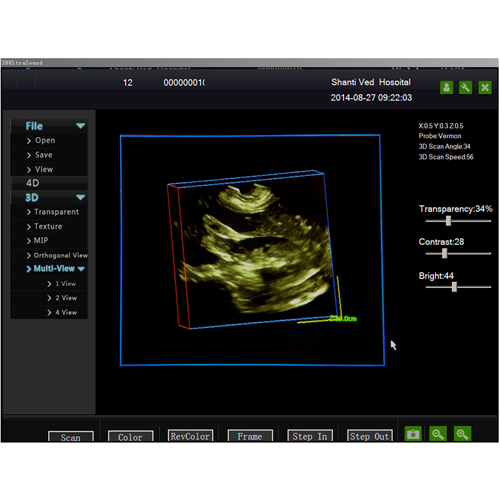Click the green user profile icon

[x=447, y=88]
